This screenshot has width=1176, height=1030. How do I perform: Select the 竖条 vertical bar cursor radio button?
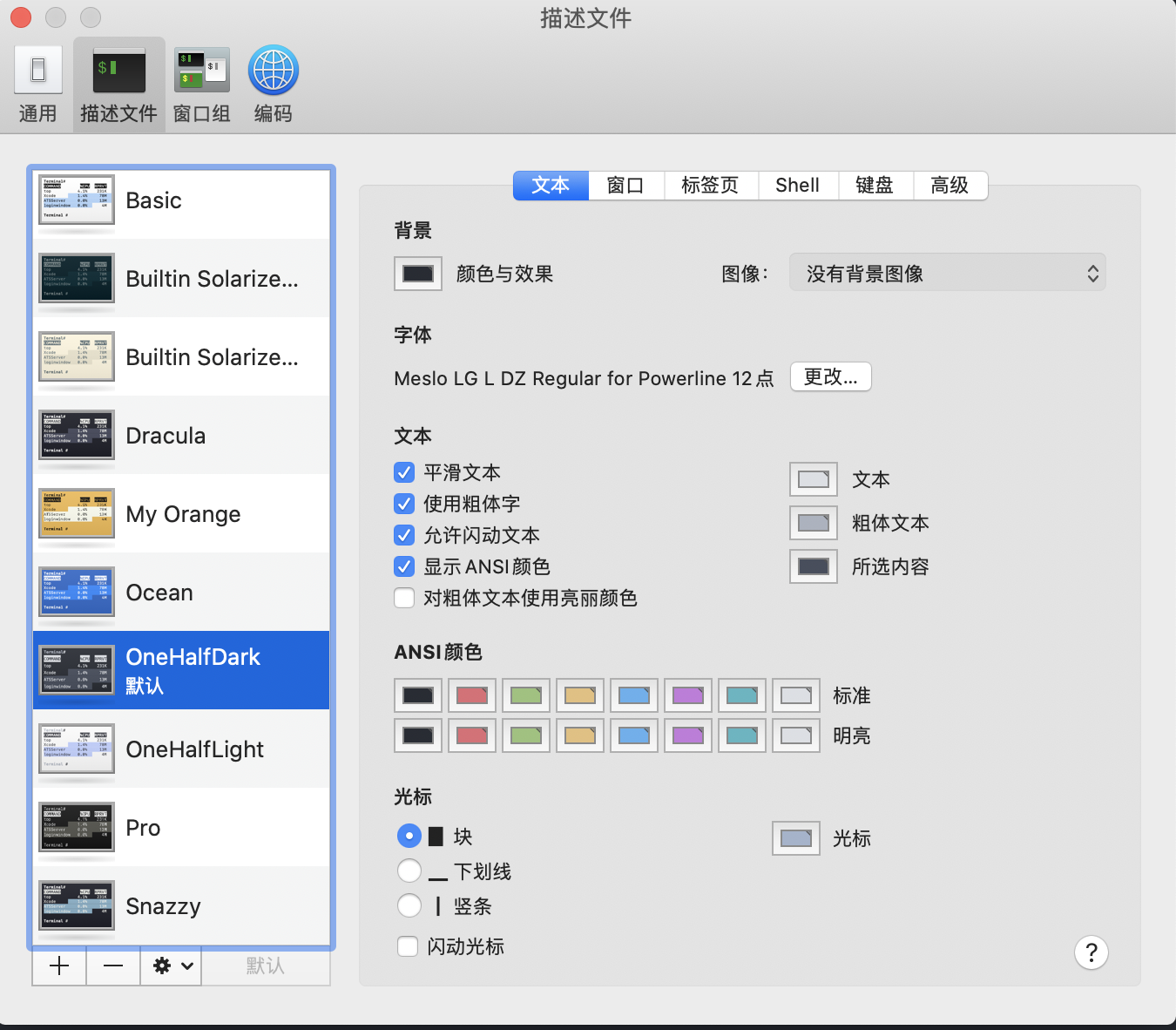tap(409, 905)
